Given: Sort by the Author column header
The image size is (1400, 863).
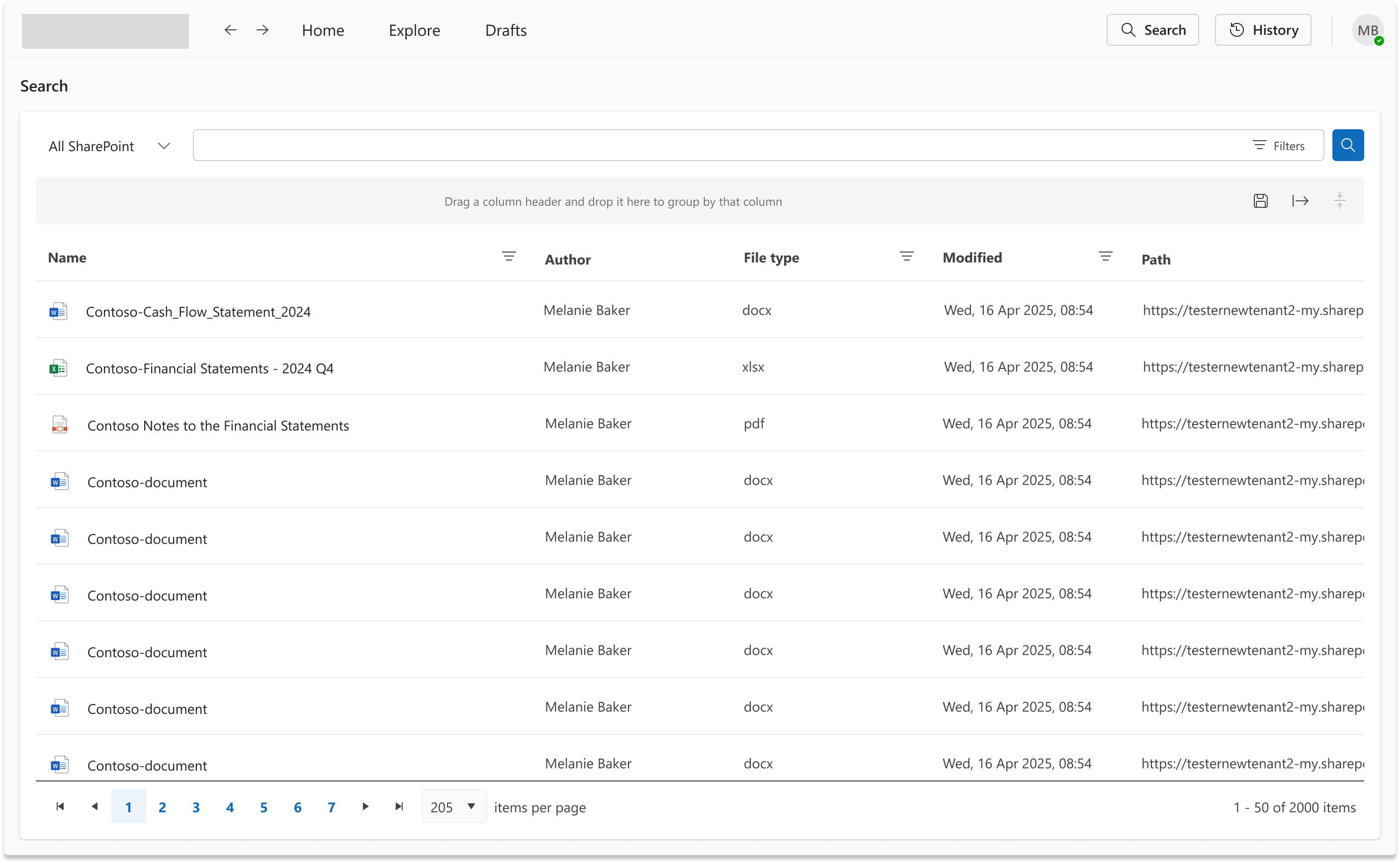Looking at the screenshot, I should tap(567, 259).
